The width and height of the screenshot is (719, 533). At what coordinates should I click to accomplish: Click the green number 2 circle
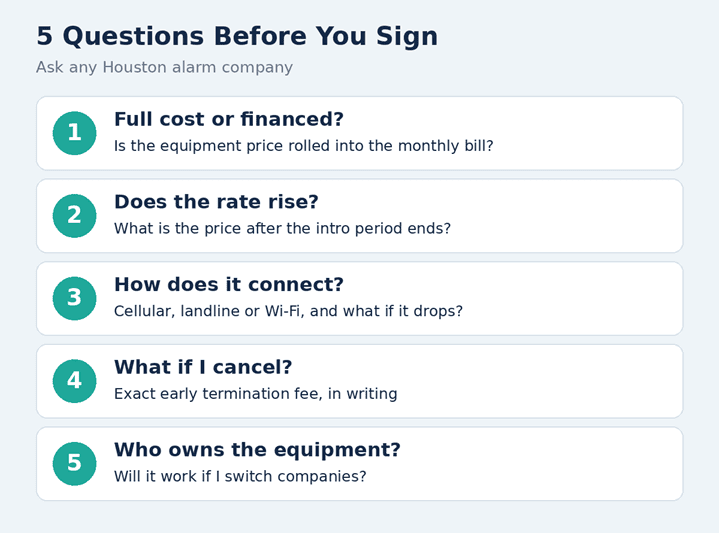pyautogui.click(x=75, y=216)
